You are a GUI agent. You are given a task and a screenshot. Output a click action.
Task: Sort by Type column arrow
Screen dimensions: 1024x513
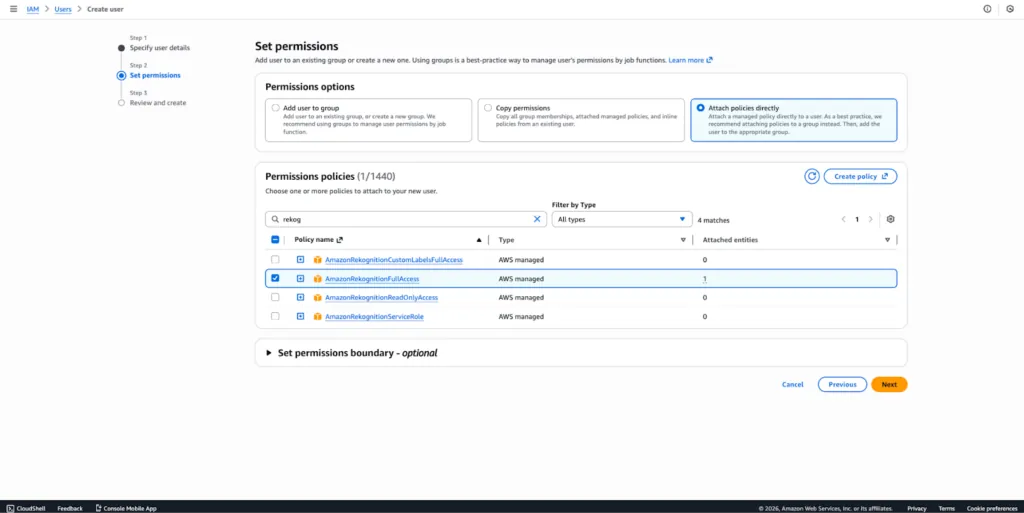click(683, 240)
